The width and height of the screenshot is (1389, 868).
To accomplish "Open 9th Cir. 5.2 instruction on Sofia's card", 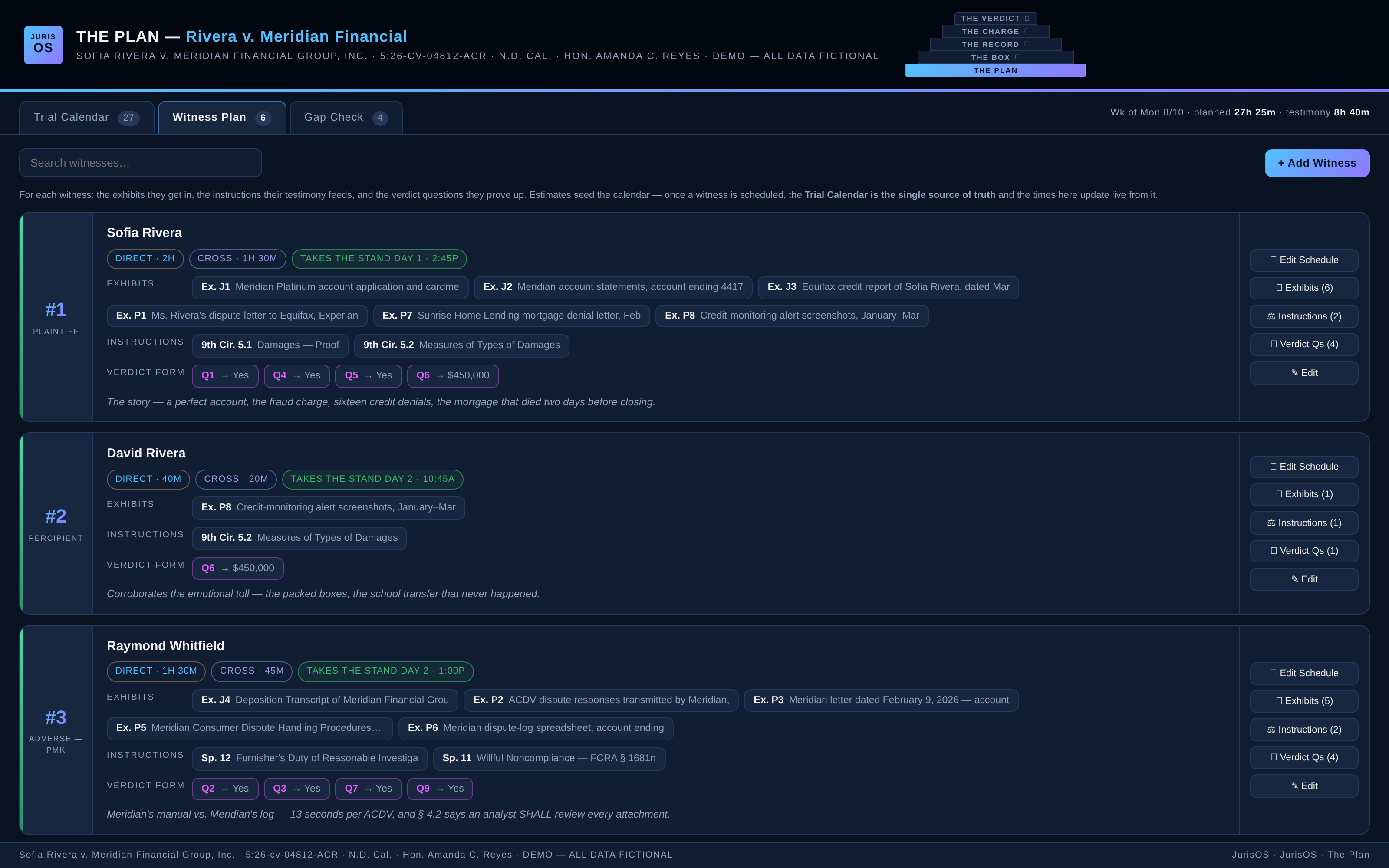I will (x=461, y=345).
